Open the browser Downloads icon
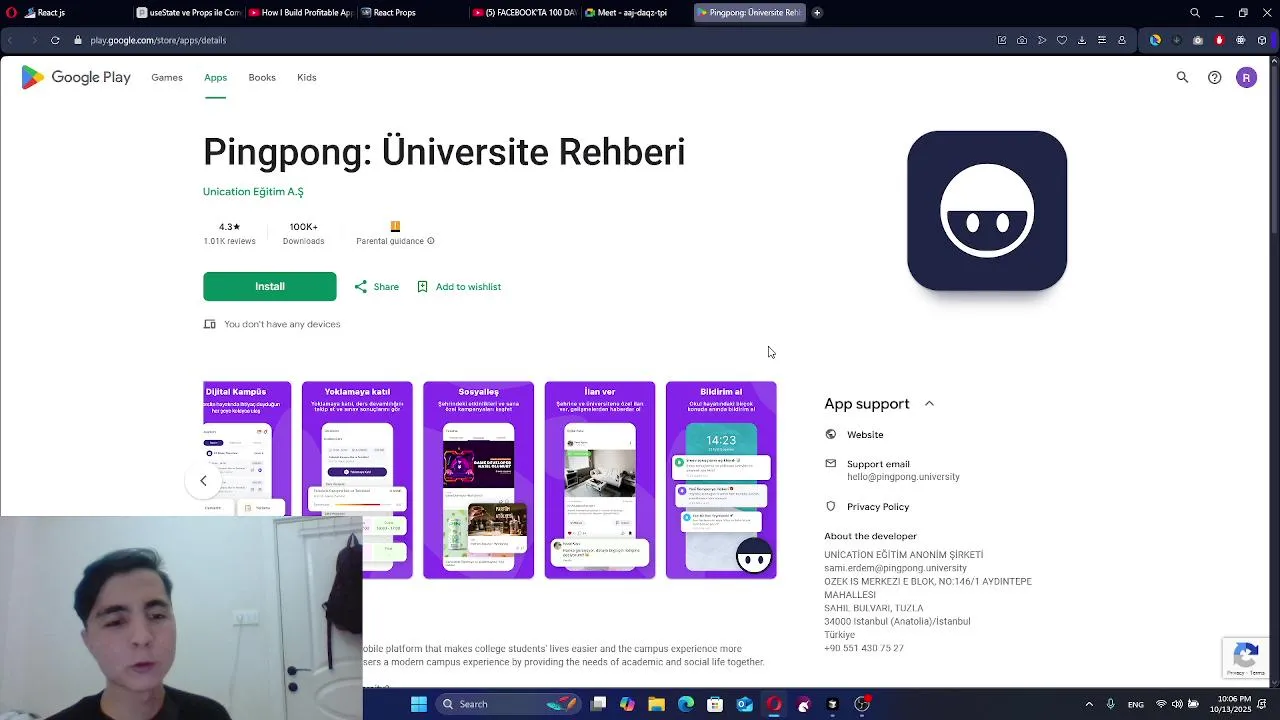The image size is (1280, 720). tap(1081, 40)
